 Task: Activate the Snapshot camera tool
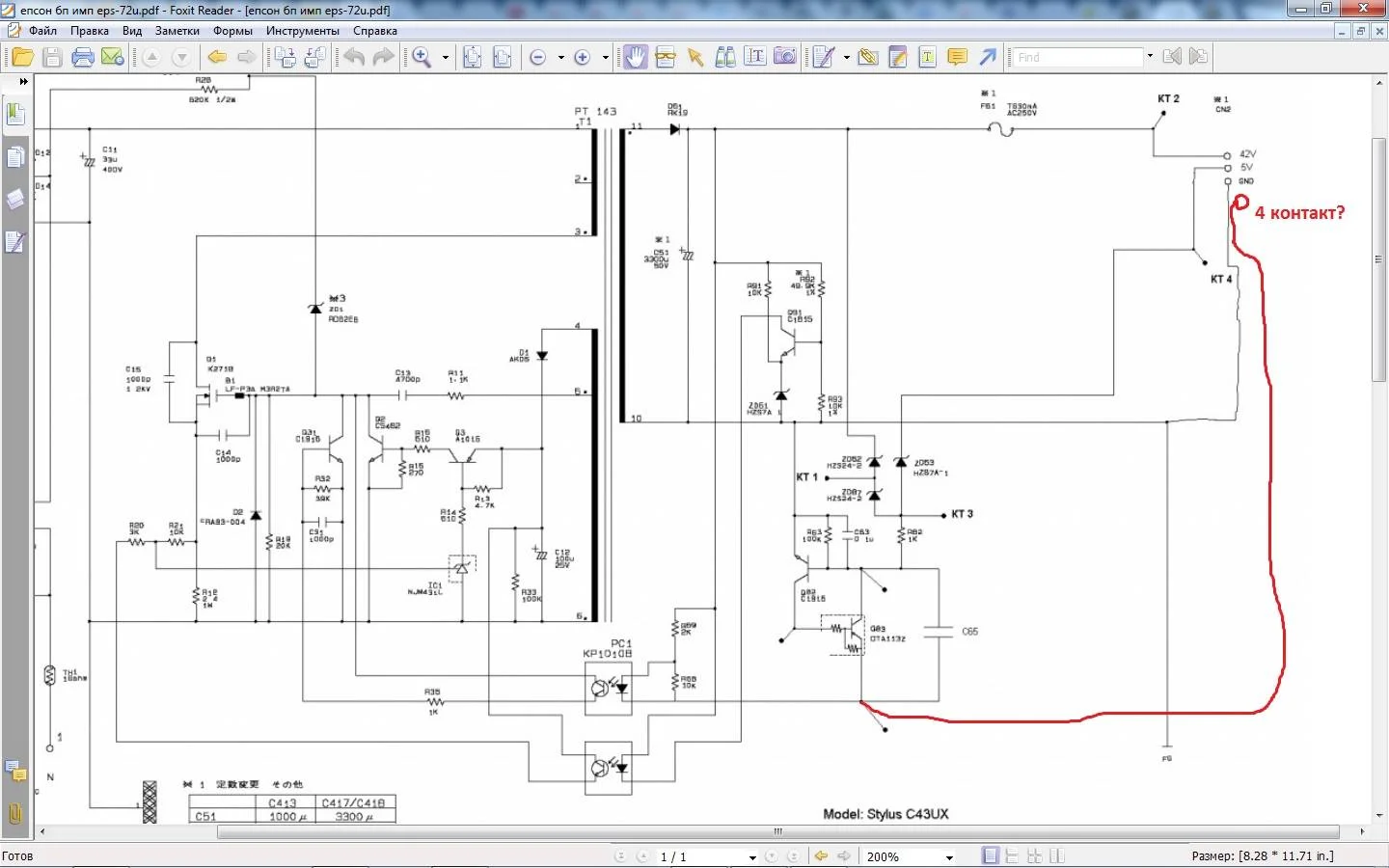click(785, 58)
